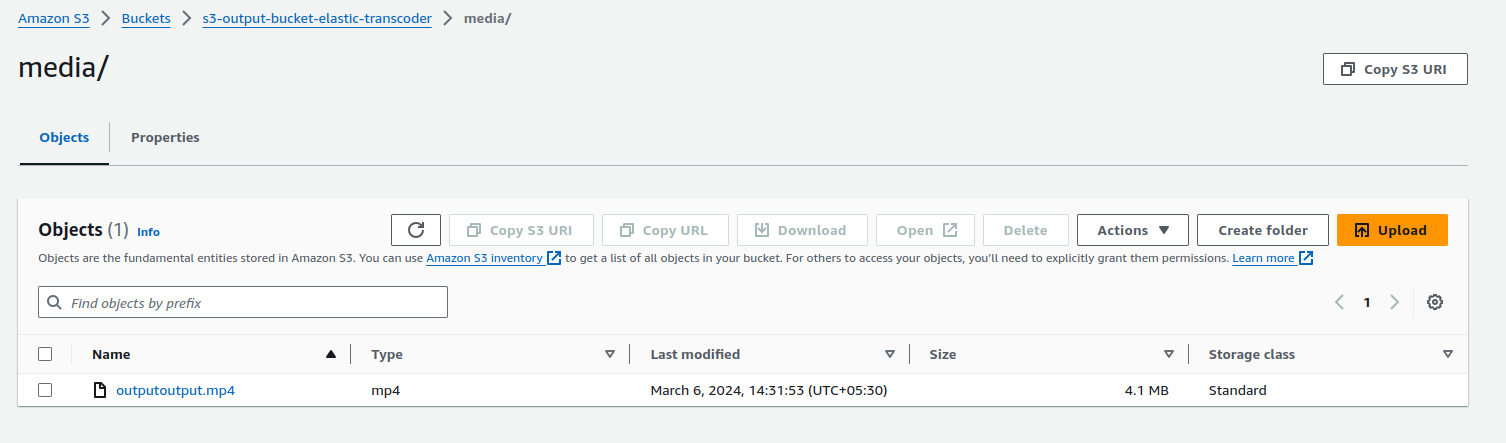Image resolution: width=1506 pixels, height=443 pixels.
Task: Open Amazon S3 inventory link
Action: tap(484, 258)
